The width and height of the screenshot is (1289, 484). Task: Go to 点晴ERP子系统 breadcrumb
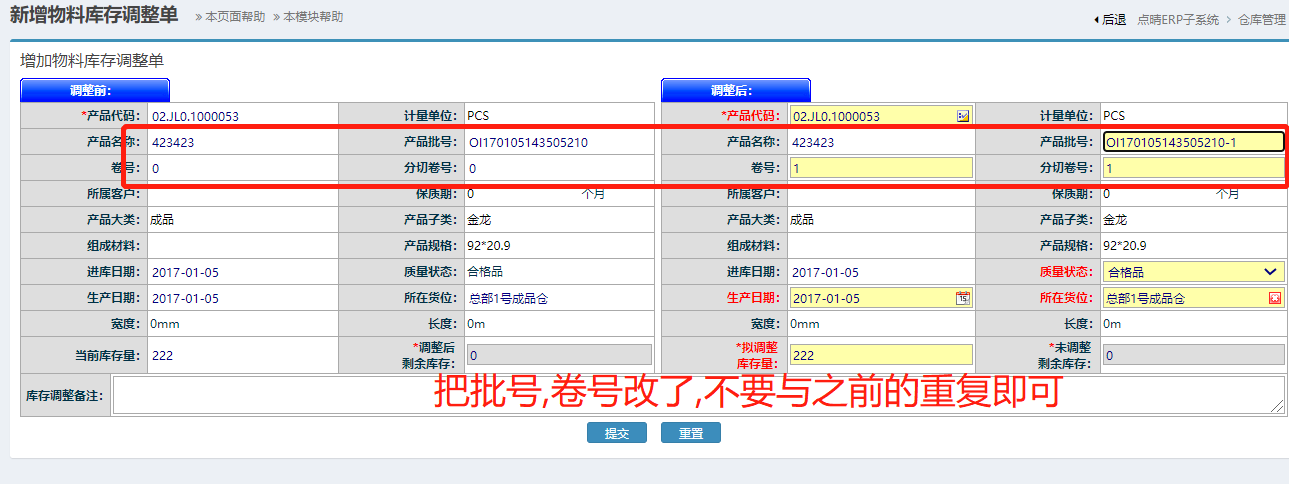[1177, 19]
